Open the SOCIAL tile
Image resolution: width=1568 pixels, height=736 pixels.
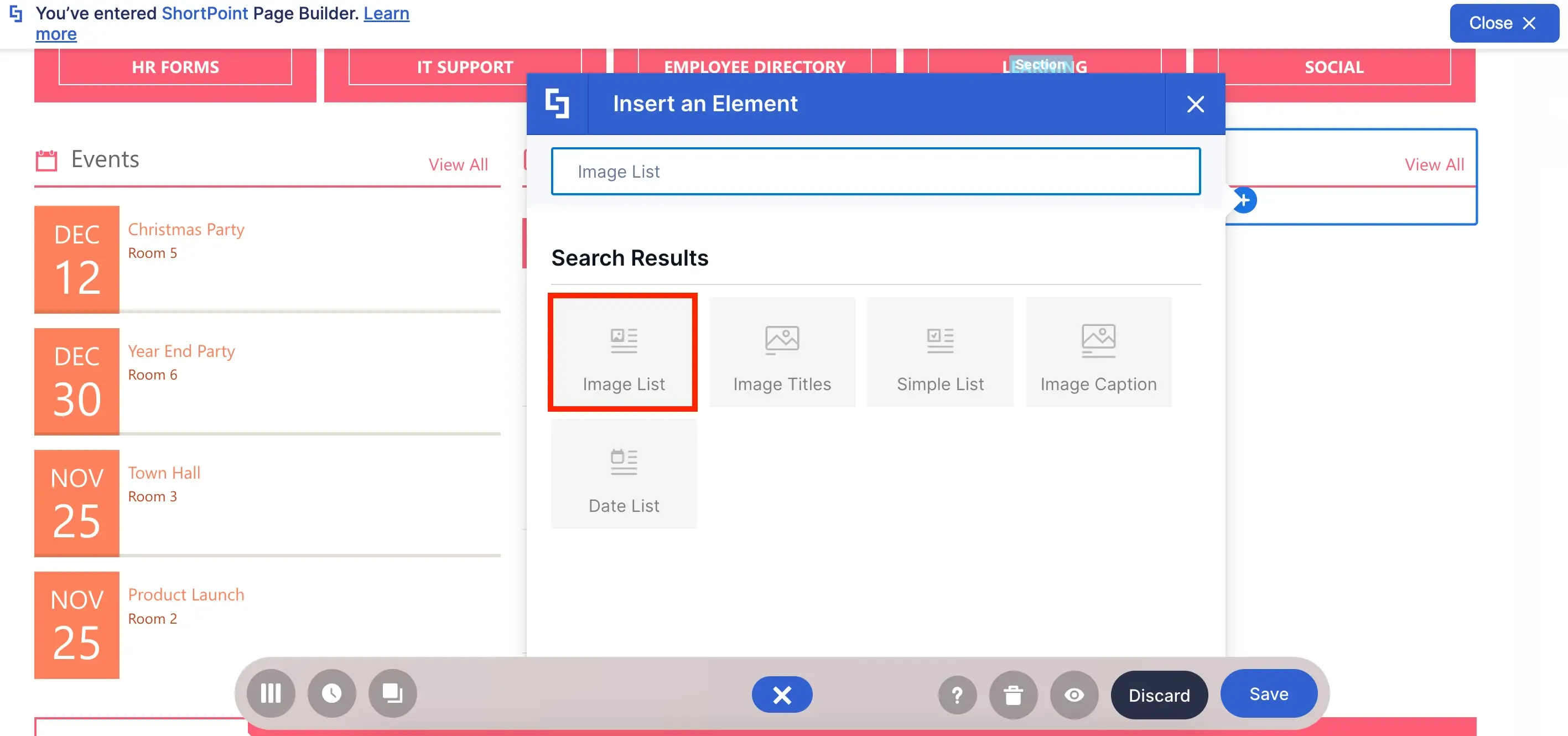(1333, 67)
